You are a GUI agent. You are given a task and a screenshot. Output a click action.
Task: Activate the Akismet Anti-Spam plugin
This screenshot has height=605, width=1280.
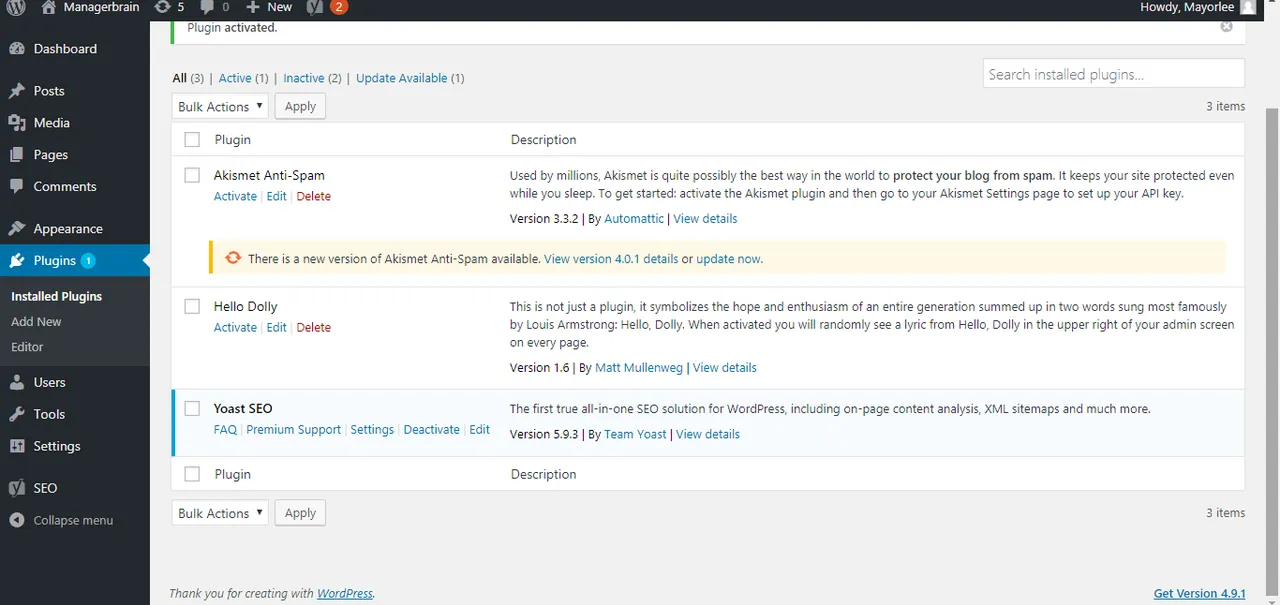[235, 196]
